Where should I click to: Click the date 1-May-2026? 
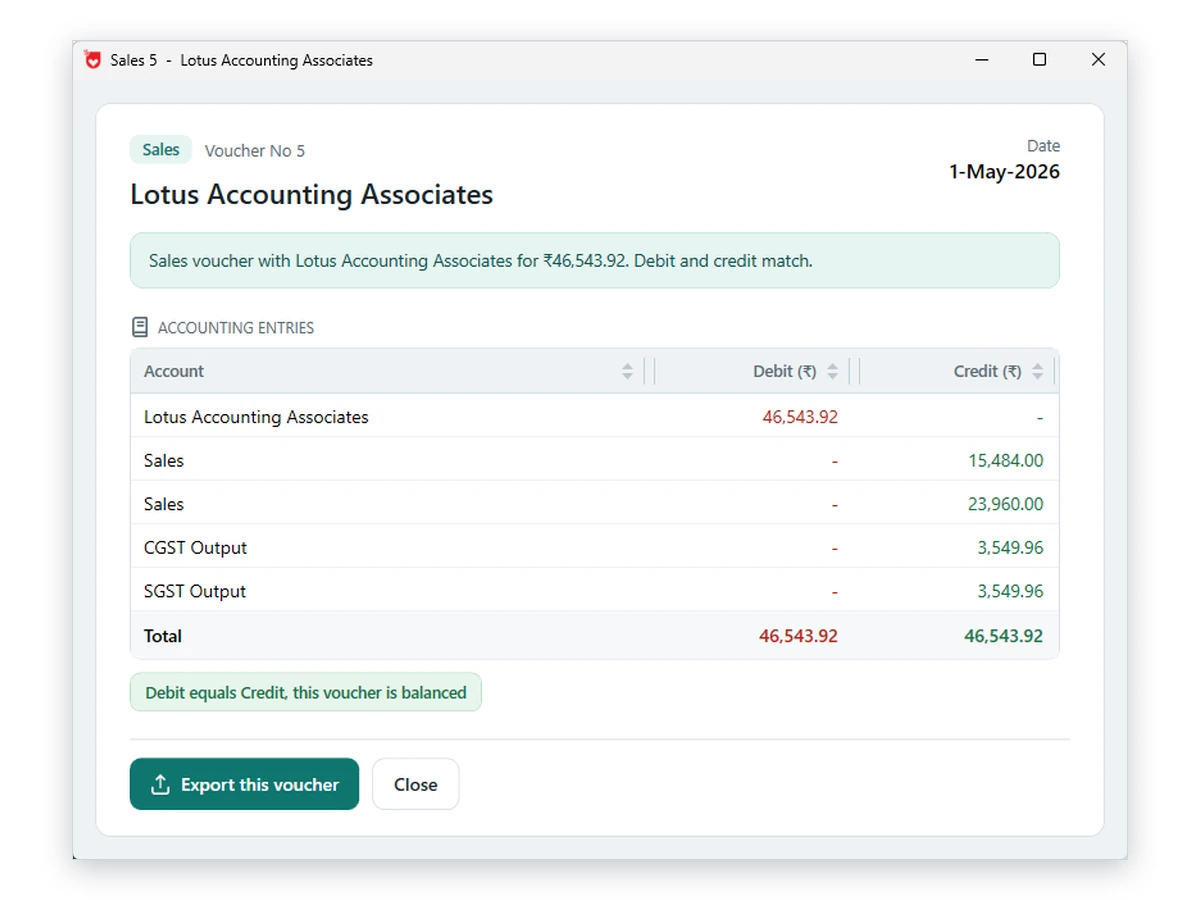1004,172
